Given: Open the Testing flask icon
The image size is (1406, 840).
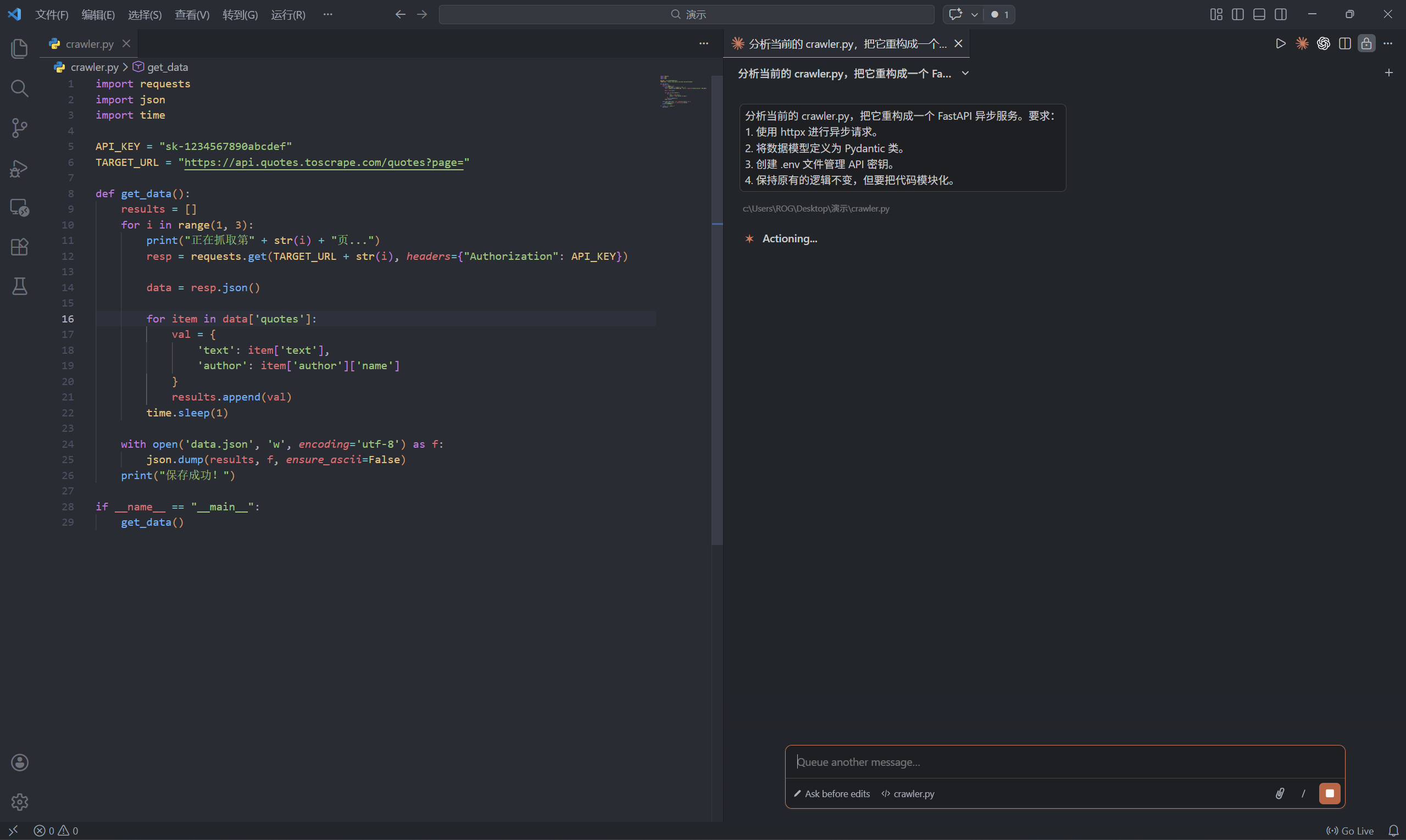Looking at the screenshot, I should (19, 286).
